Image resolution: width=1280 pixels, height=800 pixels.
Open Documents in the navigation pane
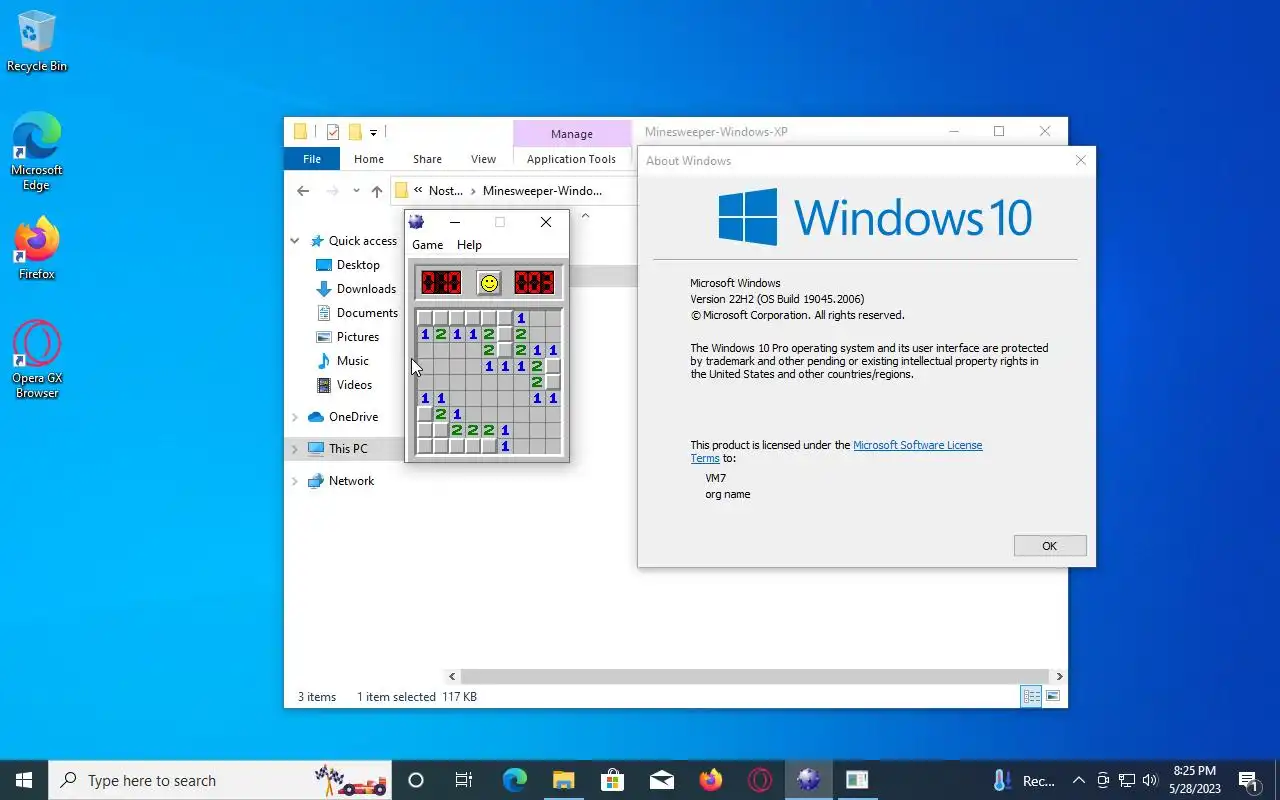[x=367, y=313]
